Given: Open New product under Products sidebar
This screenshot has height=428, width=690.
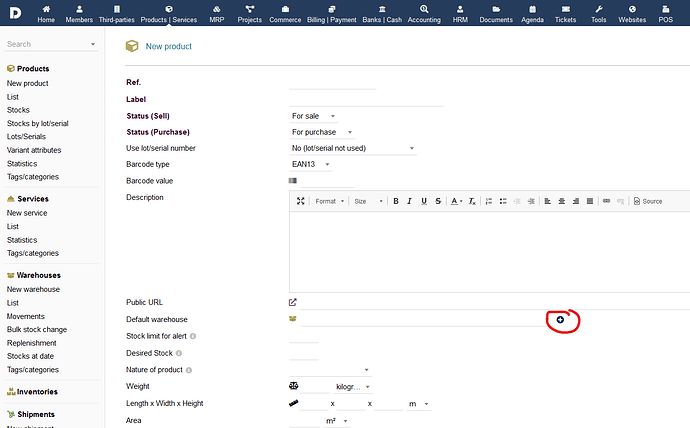Looking at the screenshot, I should [x=27, y=83].
